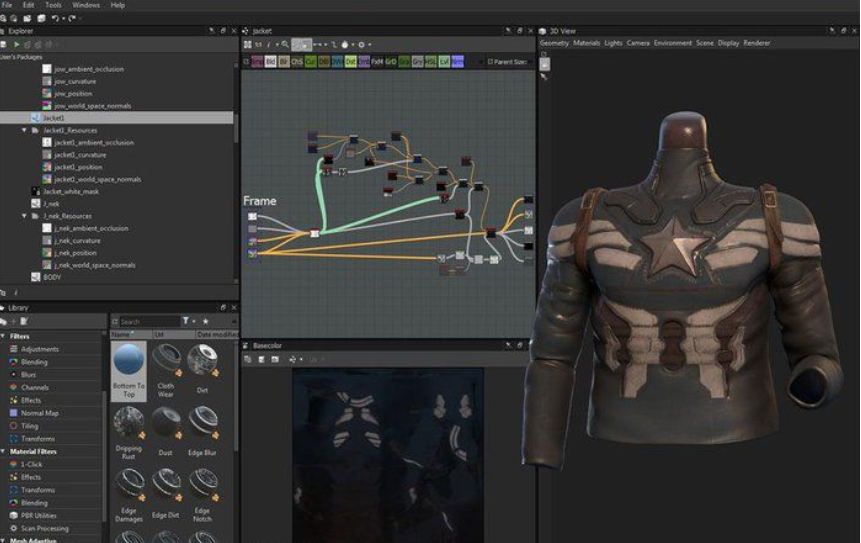Float the 3D View panel
The image size is (861, 543).
(843, 31)
